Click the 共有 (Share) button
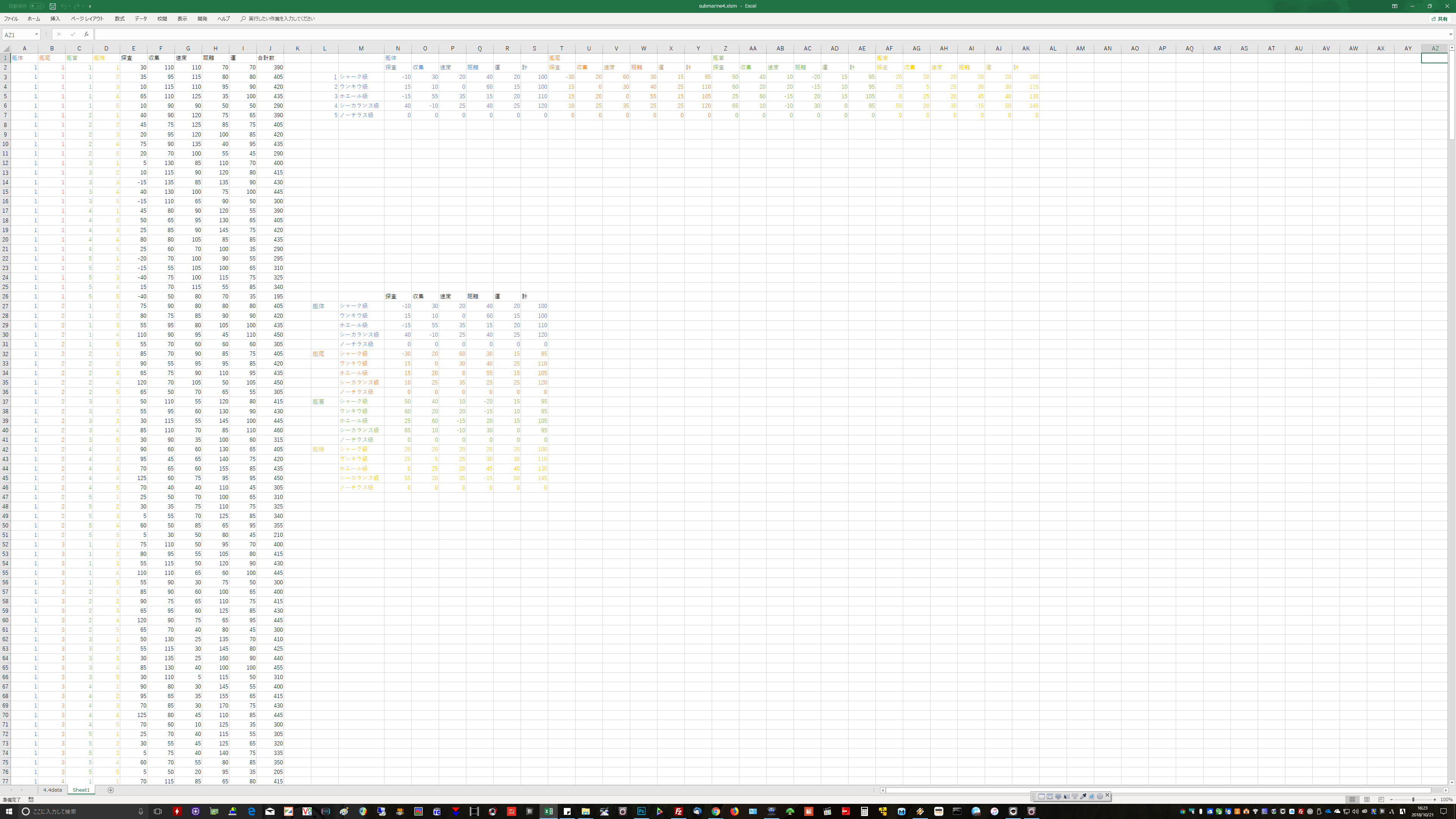 (1440, 19)
